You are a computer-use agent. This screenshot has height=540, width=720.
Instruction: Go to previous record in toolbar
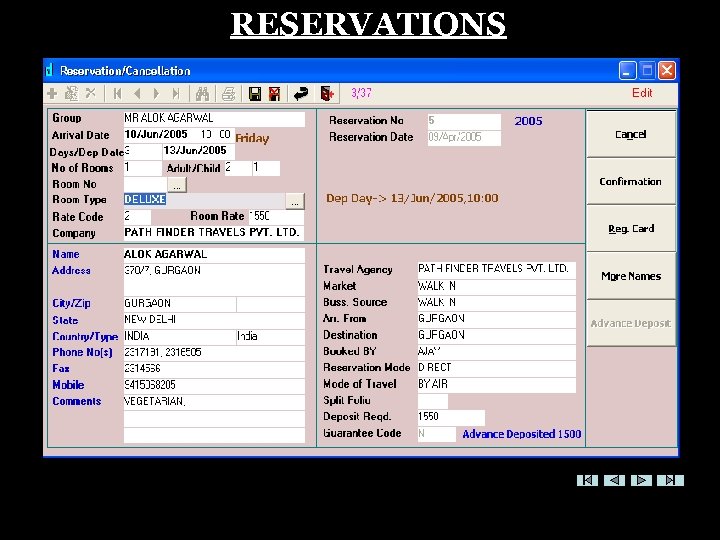click(137, 94)
